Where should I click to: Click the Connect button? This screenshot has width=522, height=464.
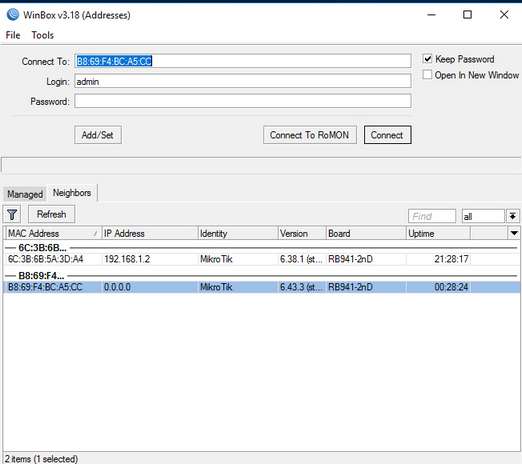click(388, 135)
